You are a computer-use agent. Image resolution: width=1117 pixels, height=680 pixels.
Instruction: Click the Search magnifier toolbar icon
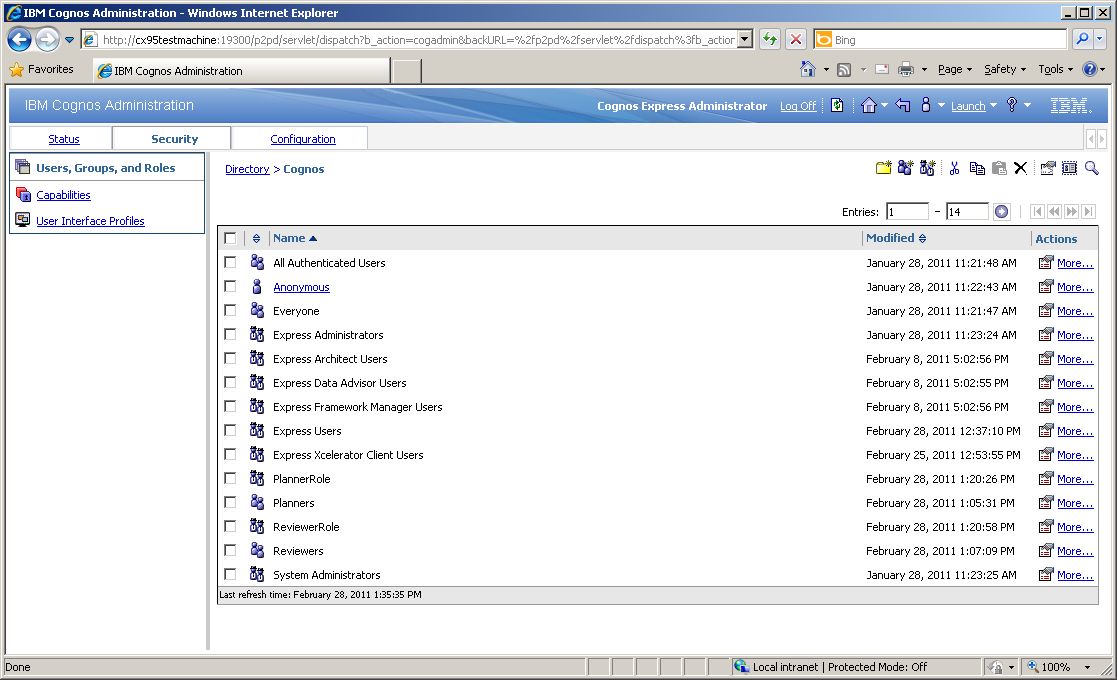point(1091,168)
